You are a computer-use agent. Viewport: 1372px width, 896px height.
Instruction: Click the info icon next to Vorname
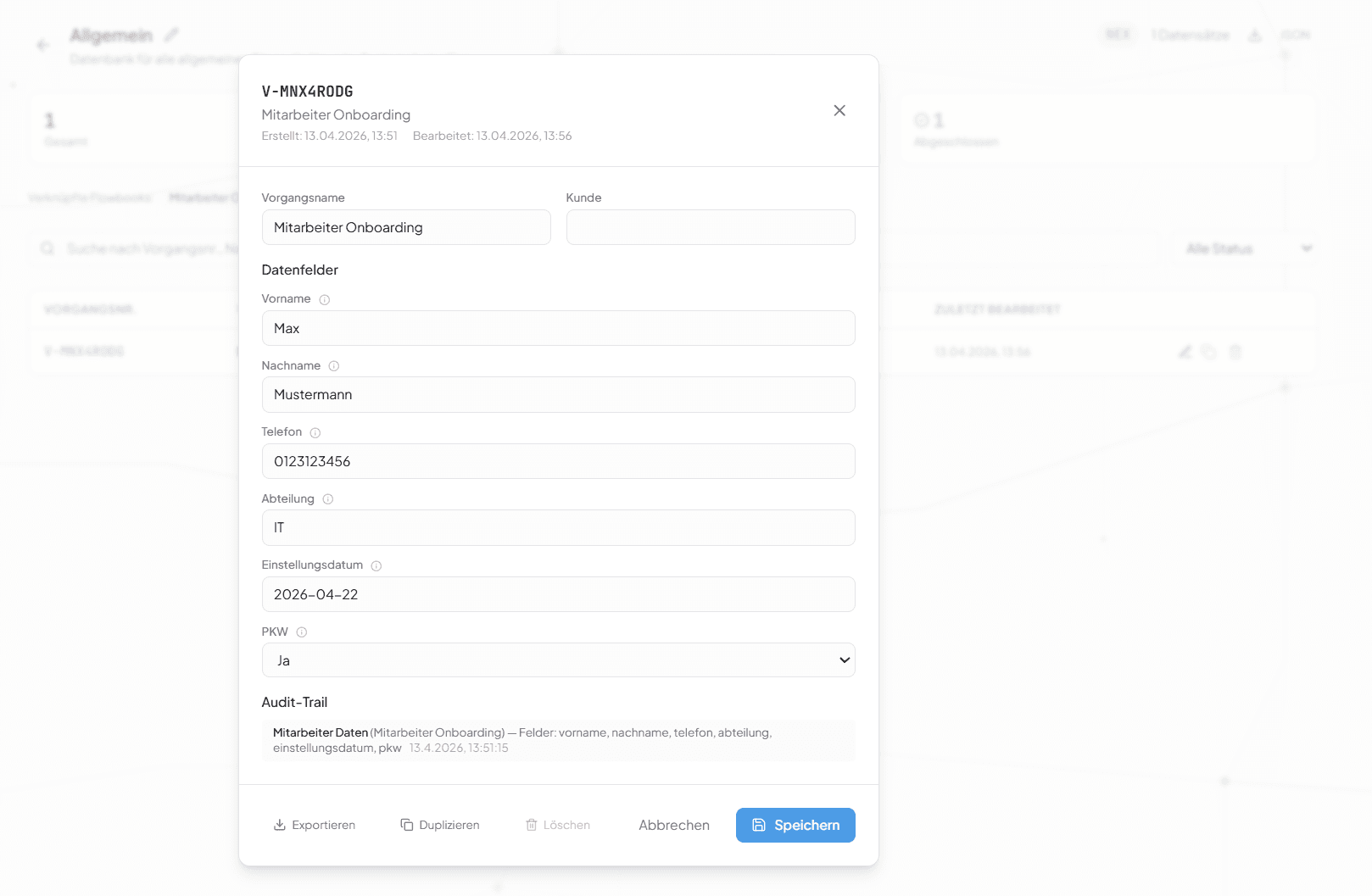coord(325,298)
